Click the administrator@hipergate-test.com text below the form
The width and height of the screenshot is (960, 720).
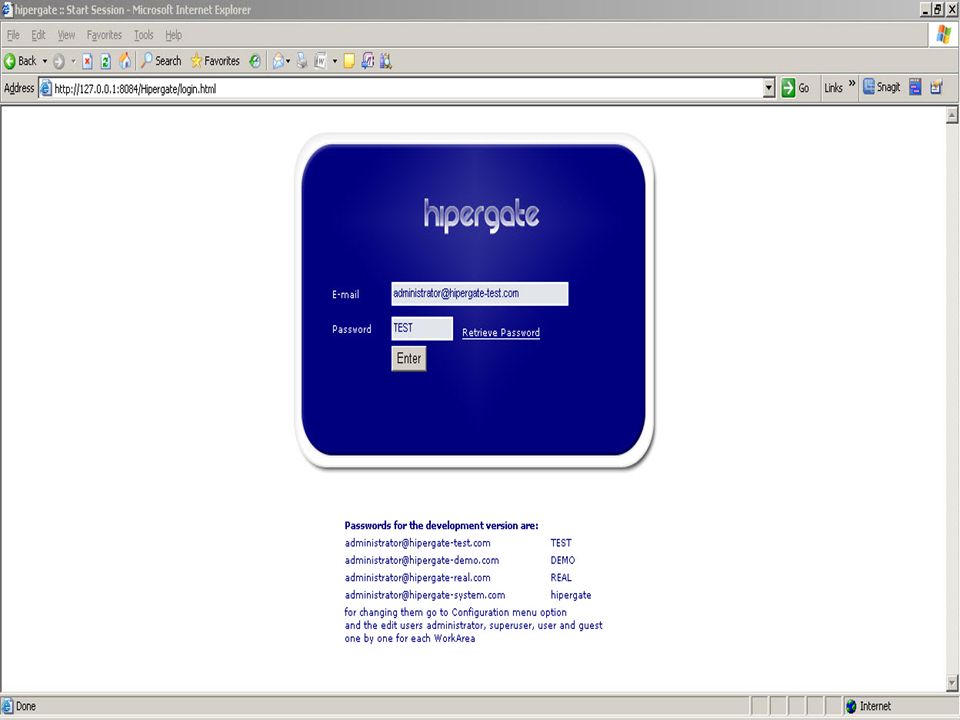tap(418, 543)
